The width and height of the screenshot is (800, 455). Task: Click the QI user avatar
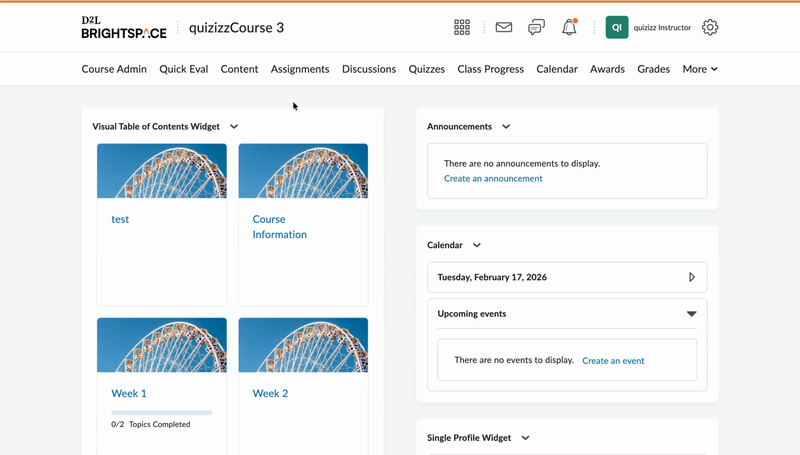tap(617, 28)
